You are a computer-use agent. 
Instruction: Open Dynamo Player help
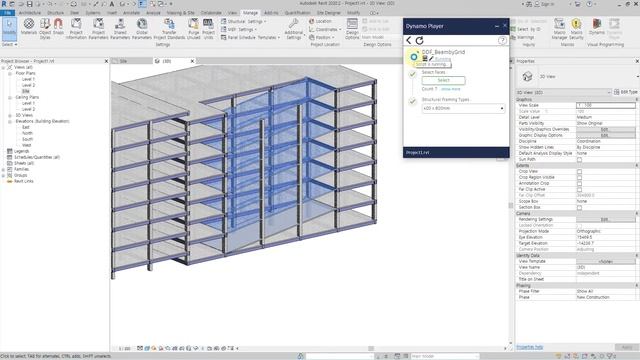point(502,40)
